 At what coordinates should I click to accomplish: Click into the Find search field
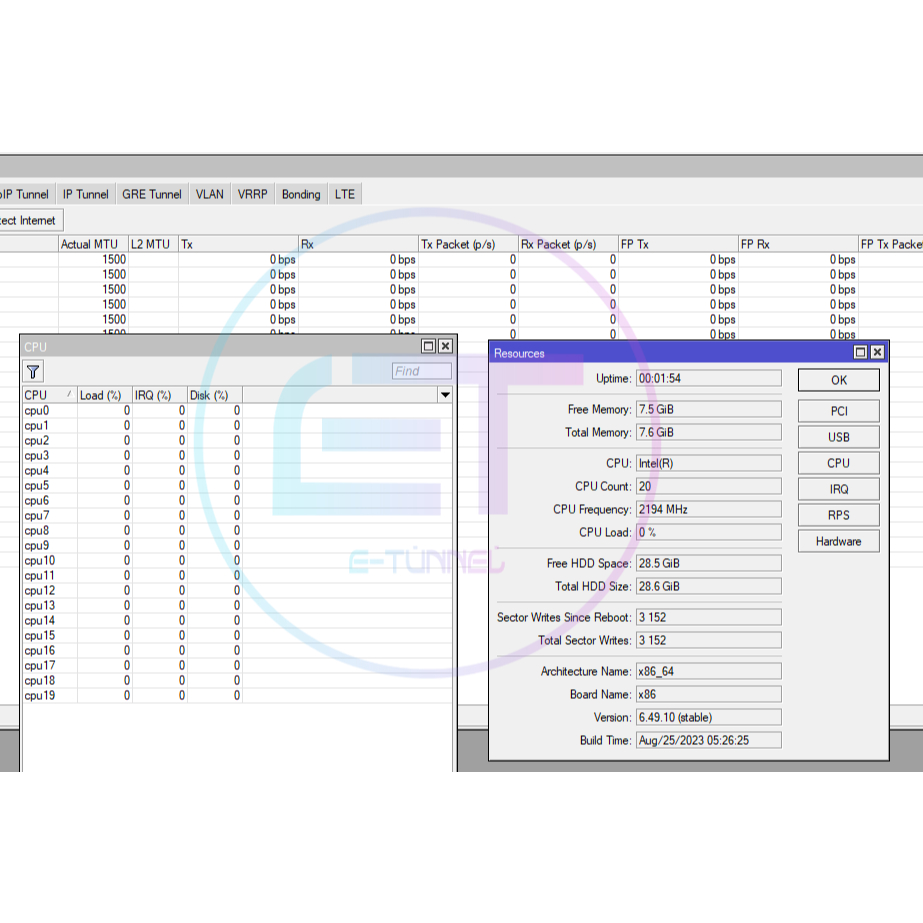pos(421,371)
